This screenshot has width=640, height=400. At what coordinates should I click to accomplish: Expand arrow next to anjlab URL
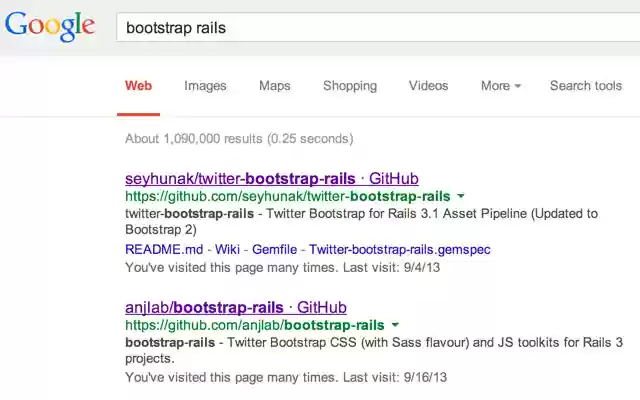coord(395,325)
